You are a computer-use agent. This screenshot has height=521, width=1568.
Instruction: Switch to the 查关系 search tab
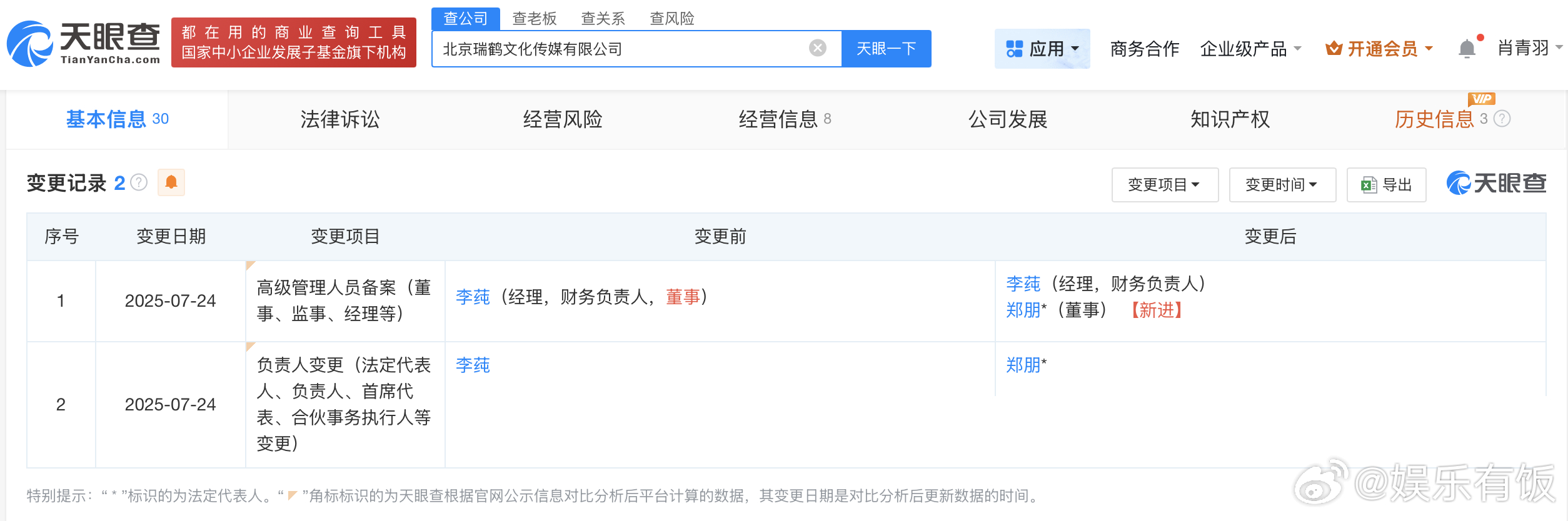pos(603,19)
